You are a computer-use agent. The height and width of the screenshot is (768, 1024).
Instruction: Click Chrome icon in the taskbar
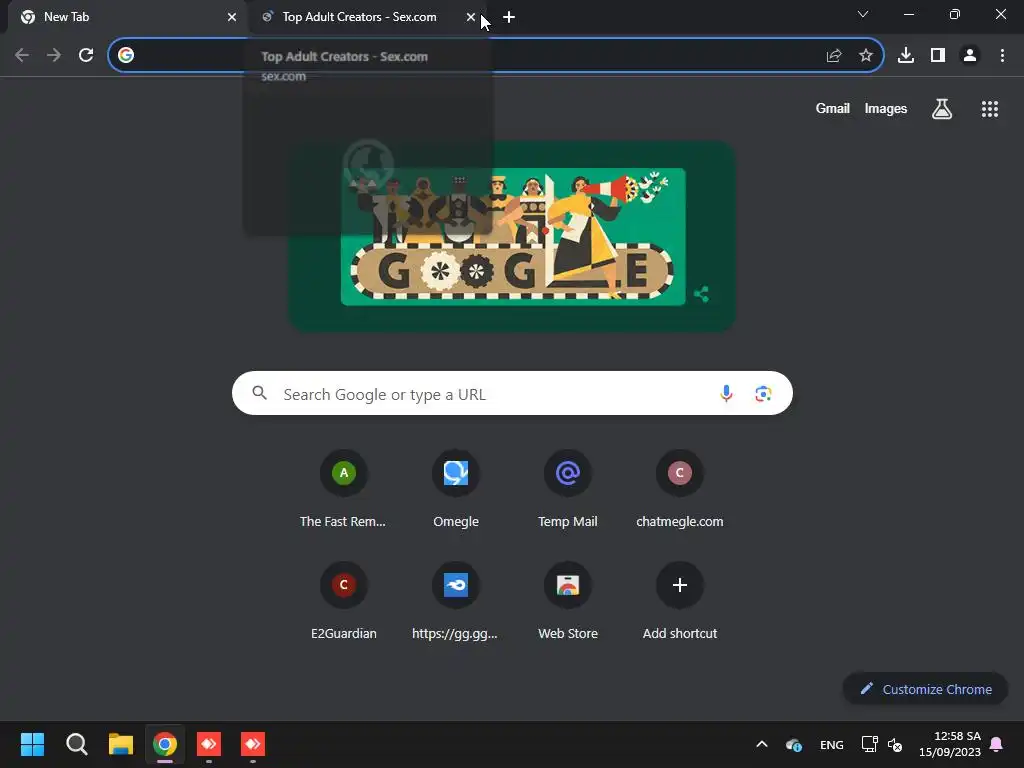(x=165, y=744)
